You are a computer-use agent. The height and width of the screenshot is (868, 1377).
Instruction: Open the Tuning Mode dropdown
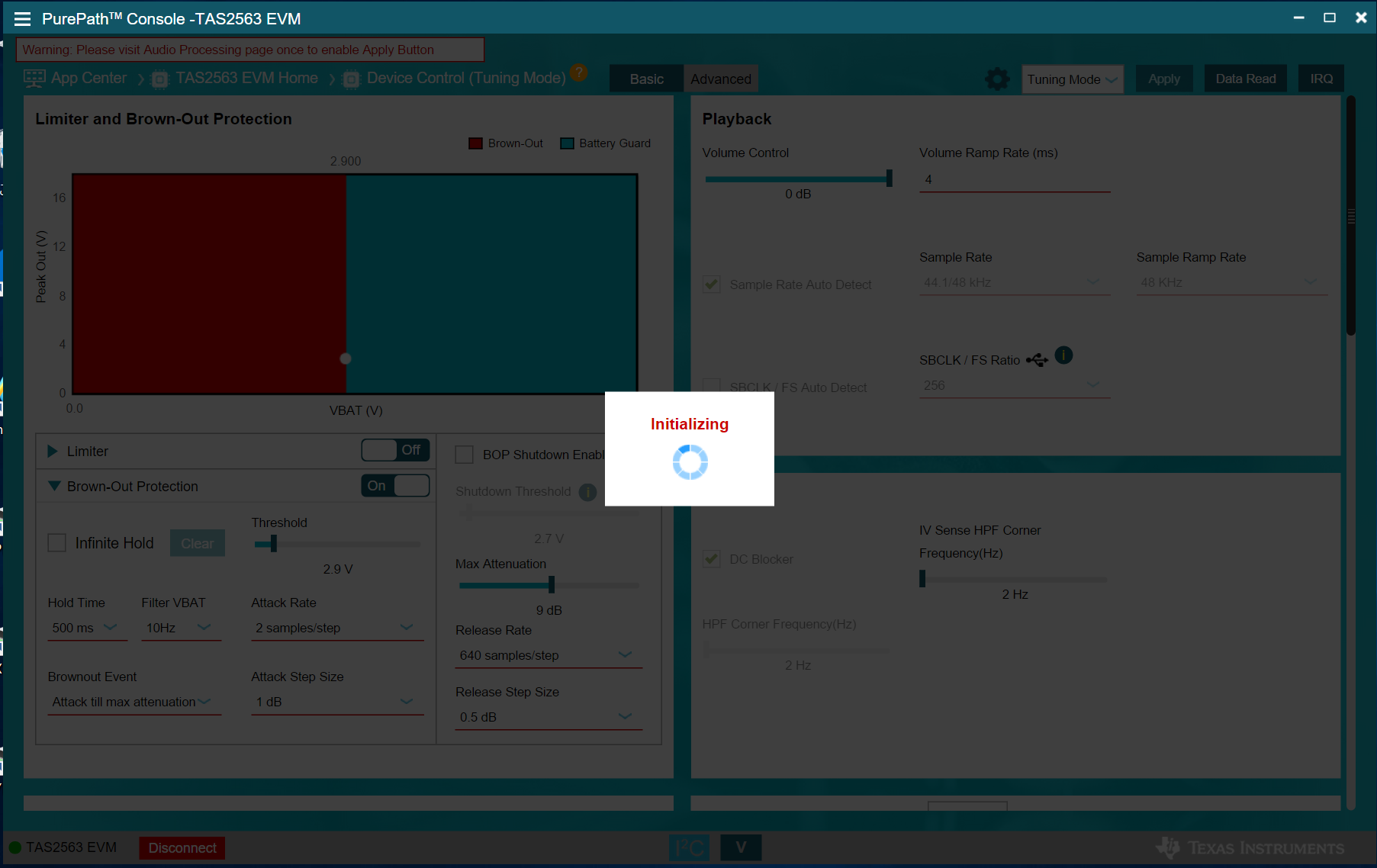pyautogui.click(x=1073, y=79)
